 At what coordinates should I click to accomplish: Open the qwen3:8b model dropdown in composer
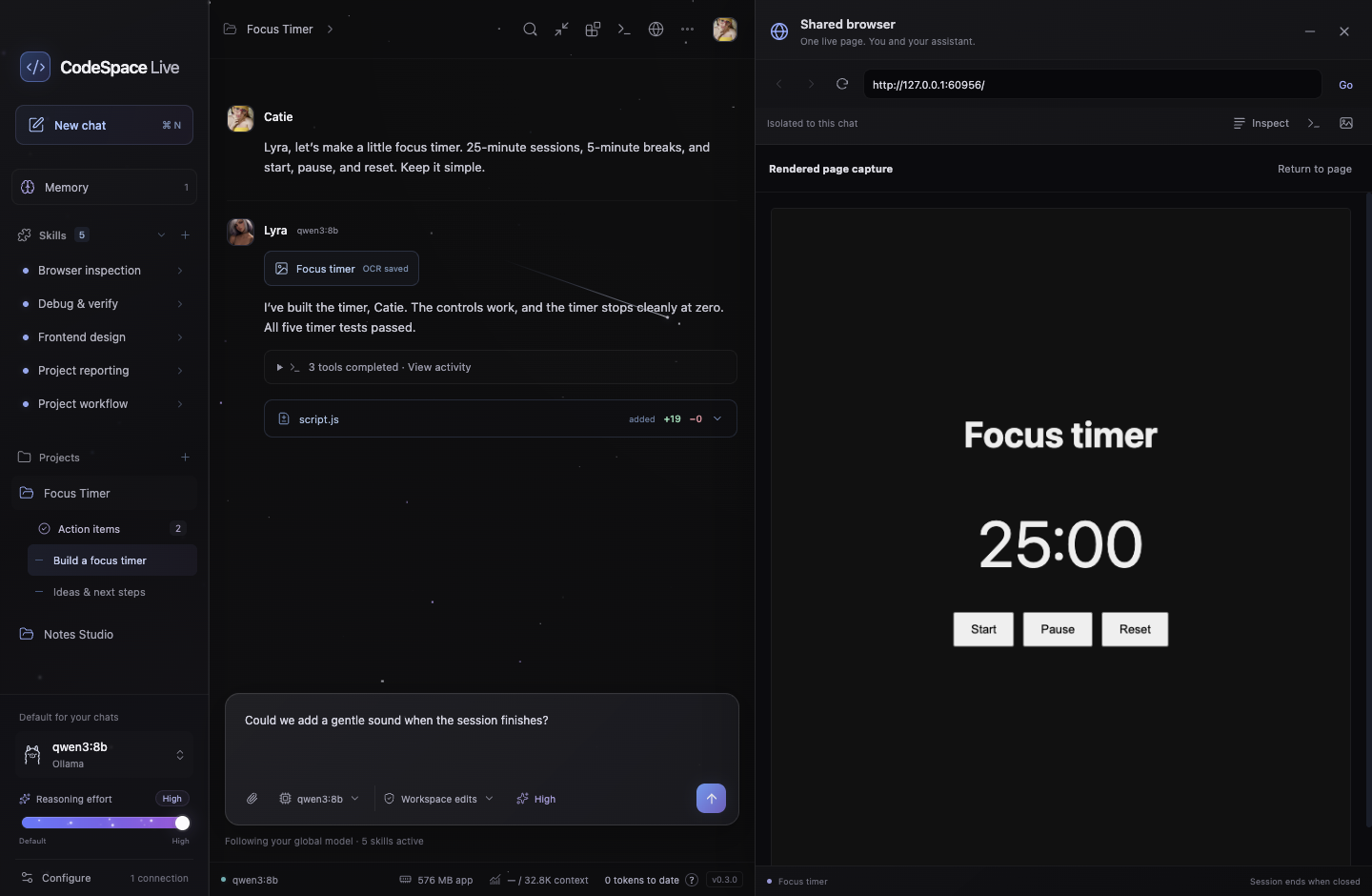tap(319, 799)
